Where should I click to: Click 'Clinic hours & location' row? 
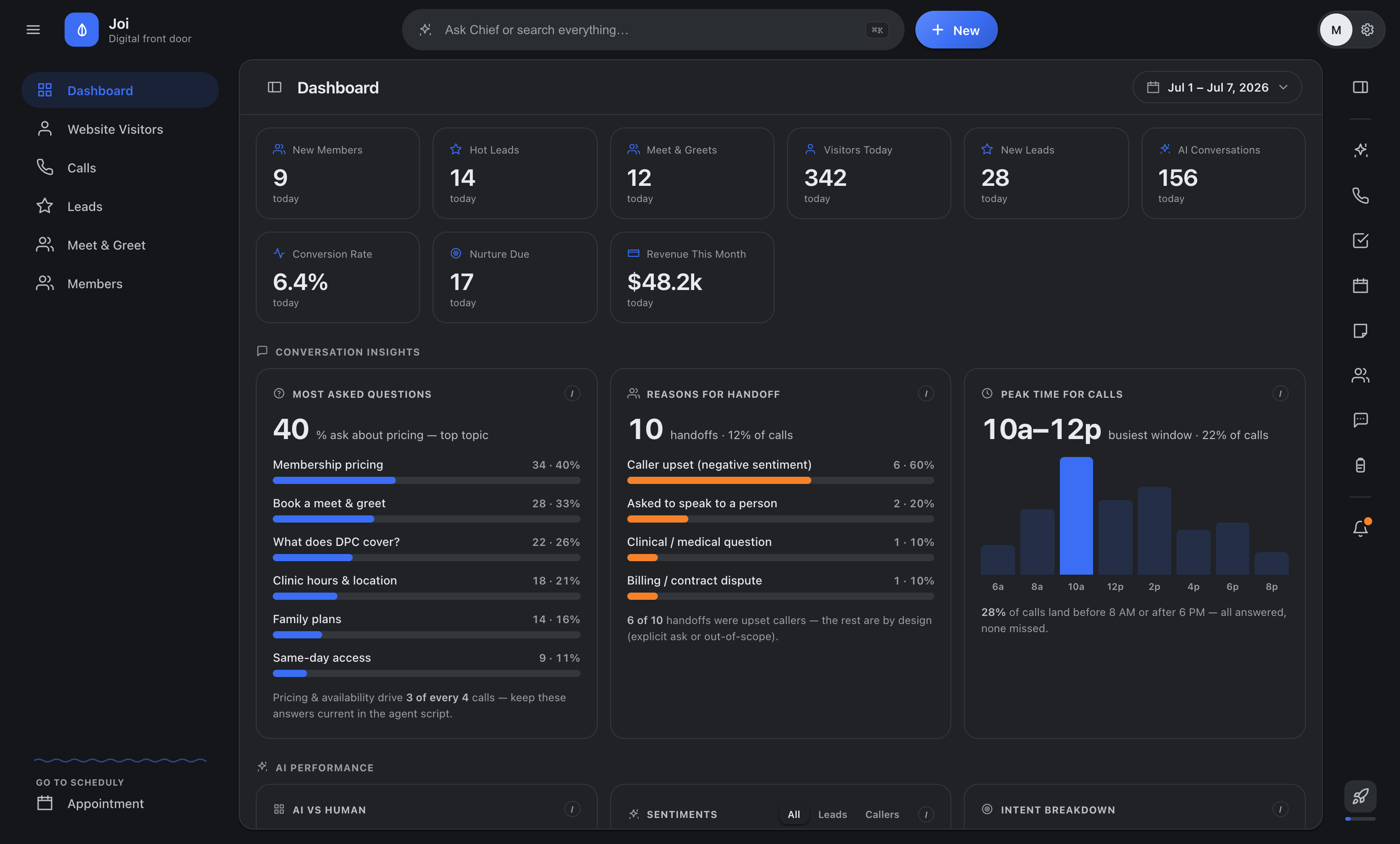426,587
